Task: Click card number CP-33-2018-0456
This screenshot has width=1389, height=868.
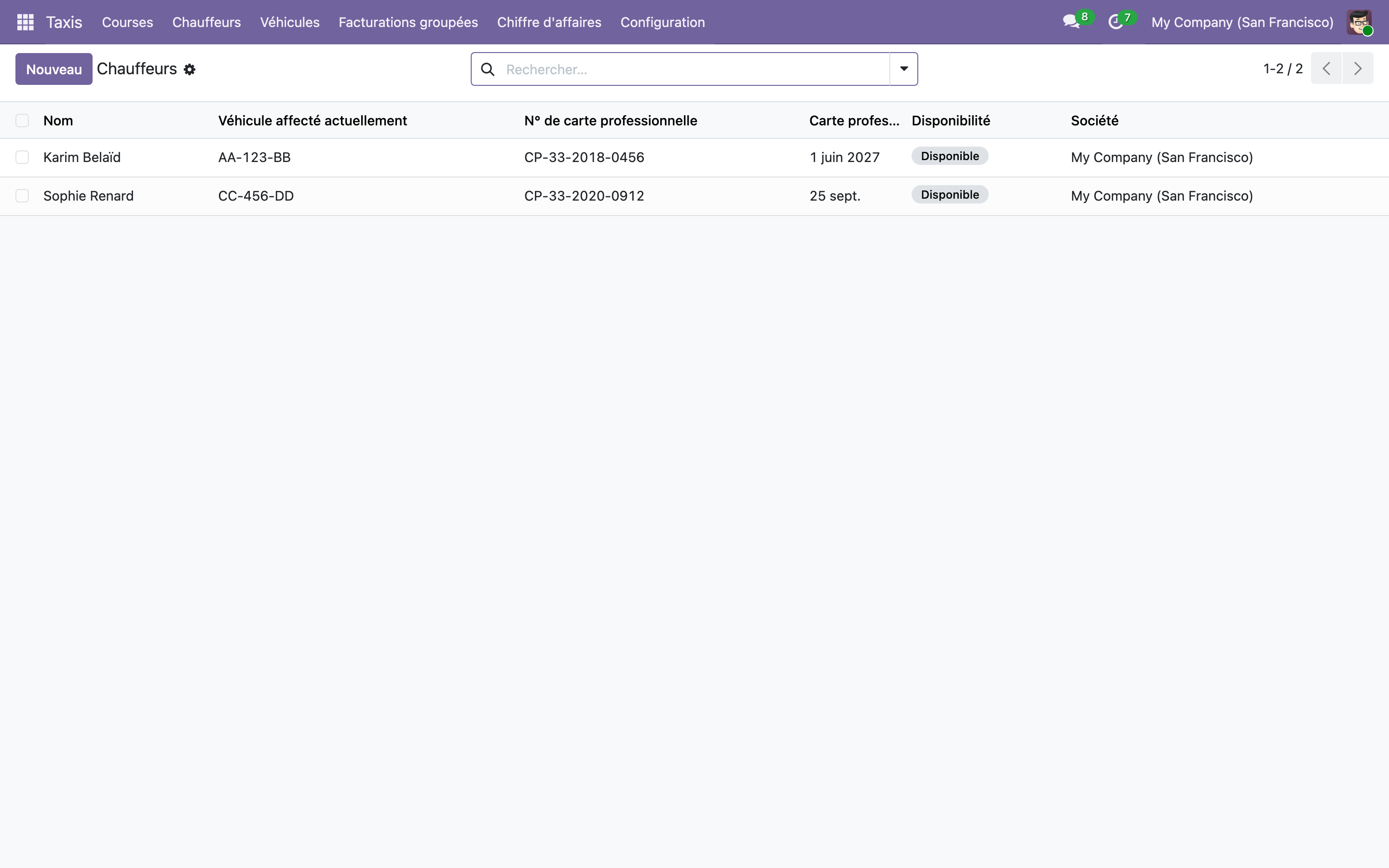Action: pos(585,157)
